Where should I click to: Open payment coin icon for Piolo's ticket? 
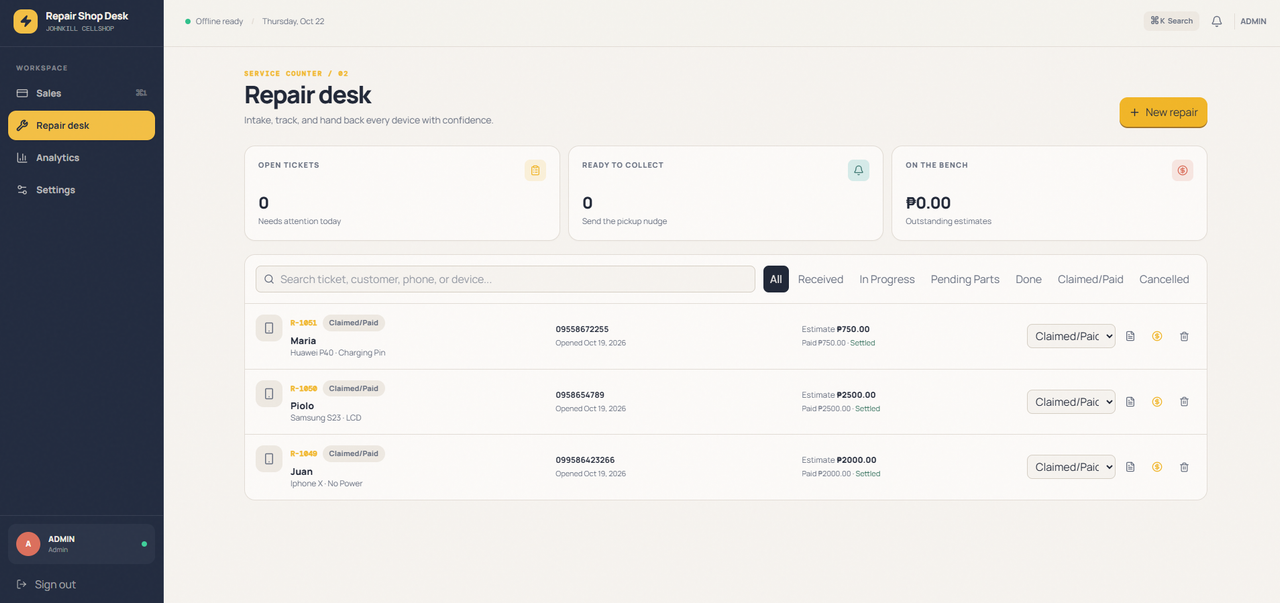(x=1157, y=402)
